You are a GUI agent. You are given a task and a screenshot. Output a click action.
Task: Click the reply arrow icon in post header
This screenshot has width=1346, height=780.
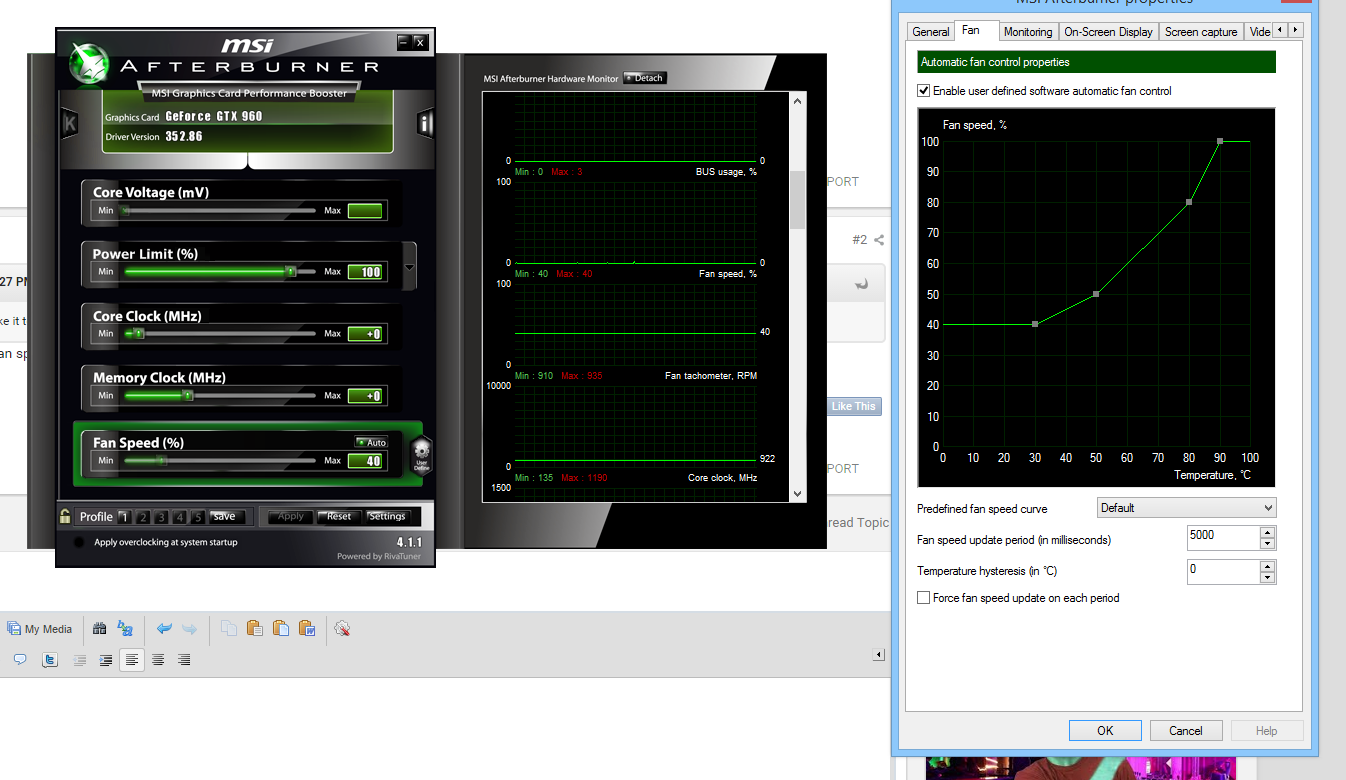862,284
